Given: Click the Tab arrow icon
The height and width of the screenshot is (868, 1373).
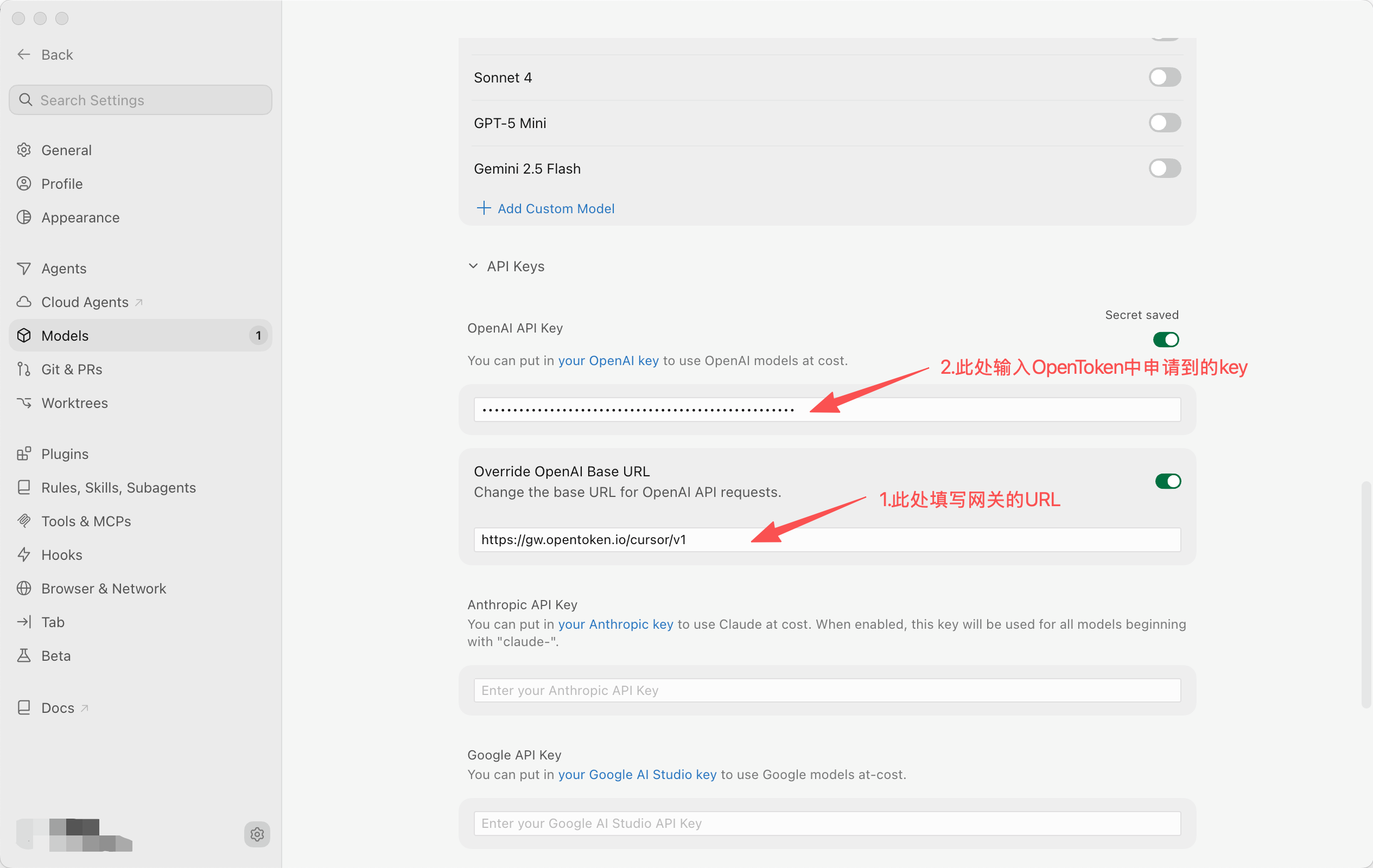Looking at the screenshot, I should coord(24,622).
